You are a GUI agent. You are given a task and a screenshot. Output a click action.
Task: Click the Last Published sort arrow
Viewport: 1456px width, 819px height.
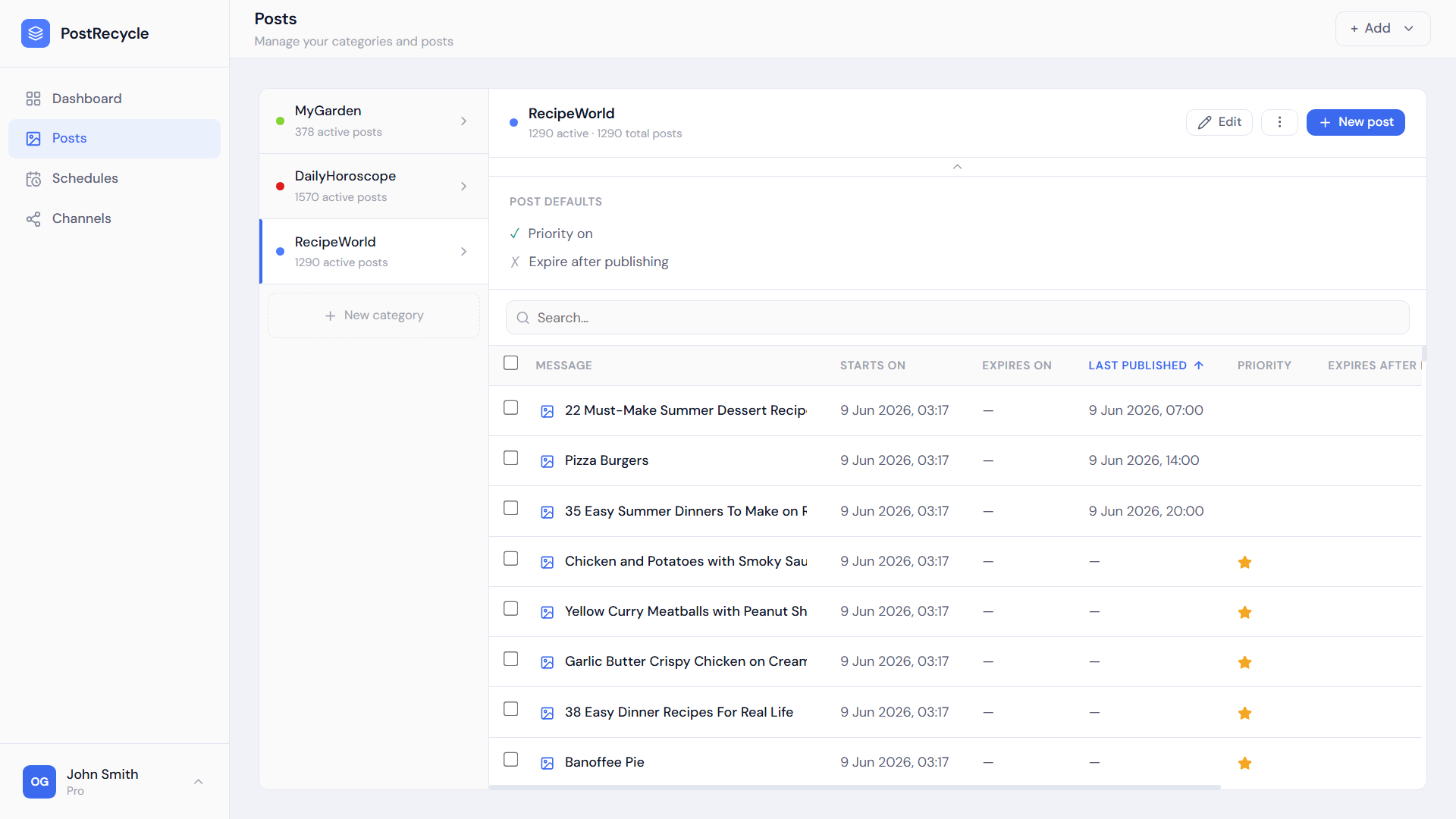[x=1199, y=366]
